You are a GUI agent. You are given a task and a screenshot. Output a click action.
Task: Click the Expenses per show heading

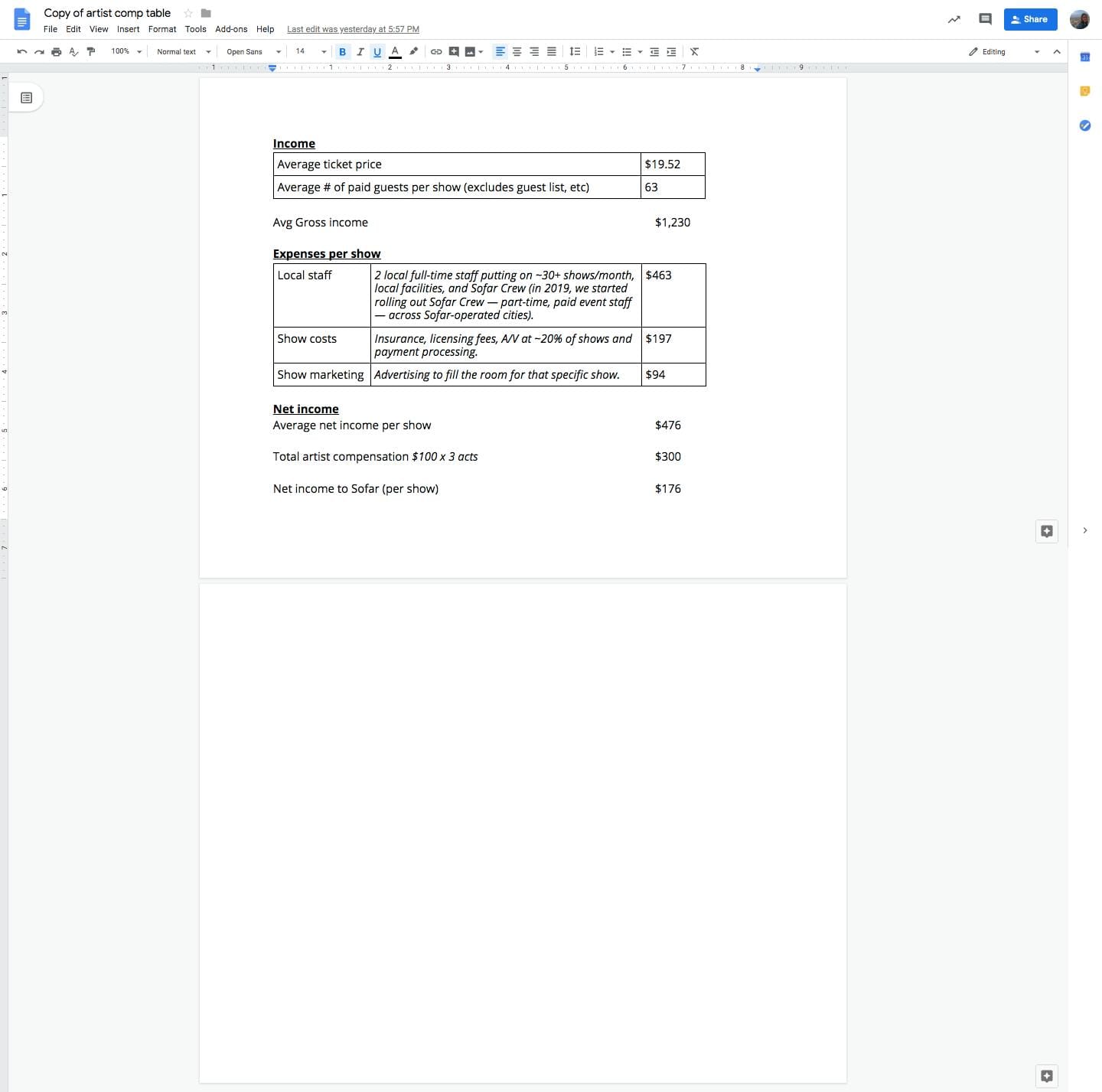(x=327, y=254)
